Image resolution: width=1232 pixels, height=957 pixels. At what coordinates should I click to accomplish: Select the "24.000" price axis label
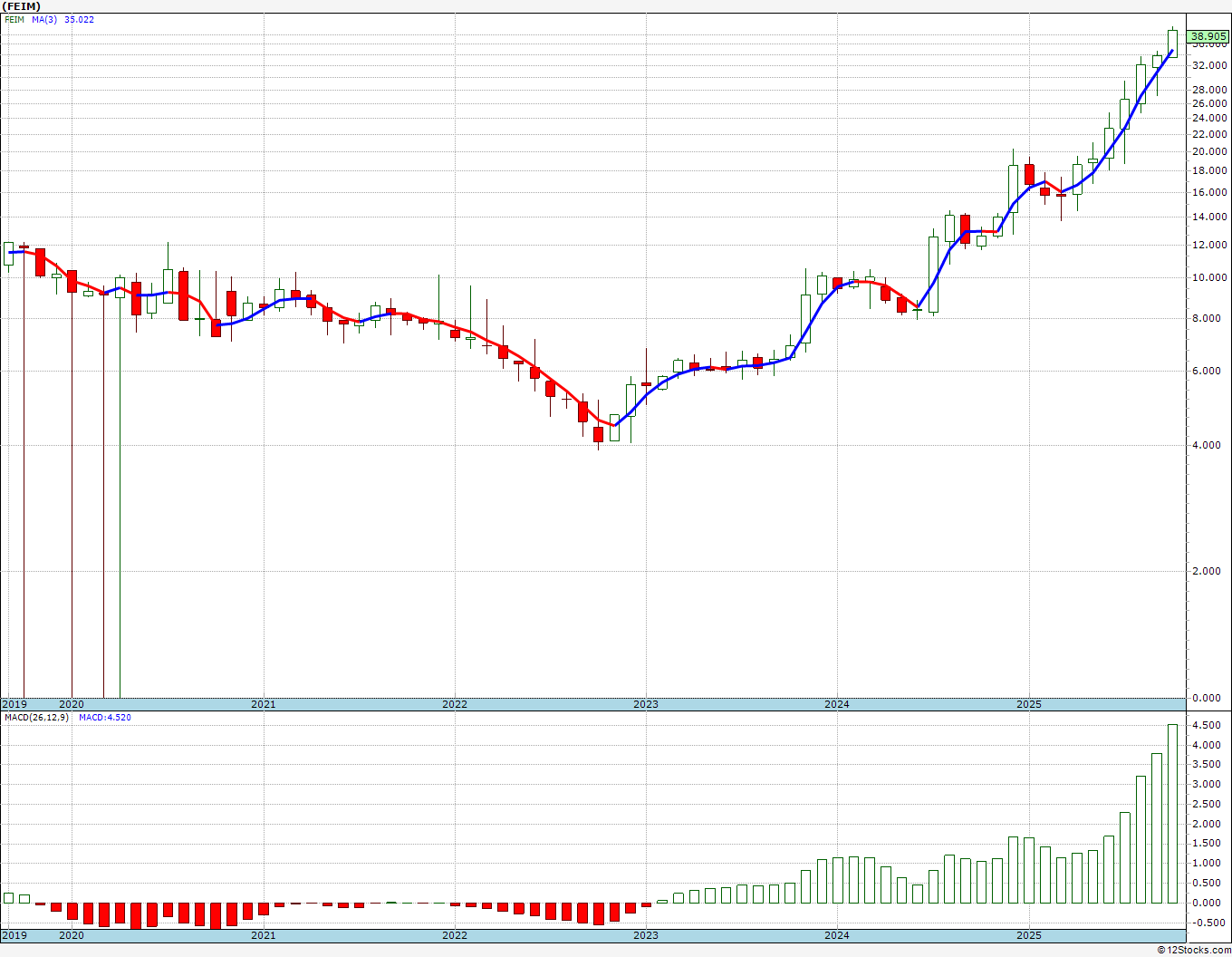tap(1210, 119)
